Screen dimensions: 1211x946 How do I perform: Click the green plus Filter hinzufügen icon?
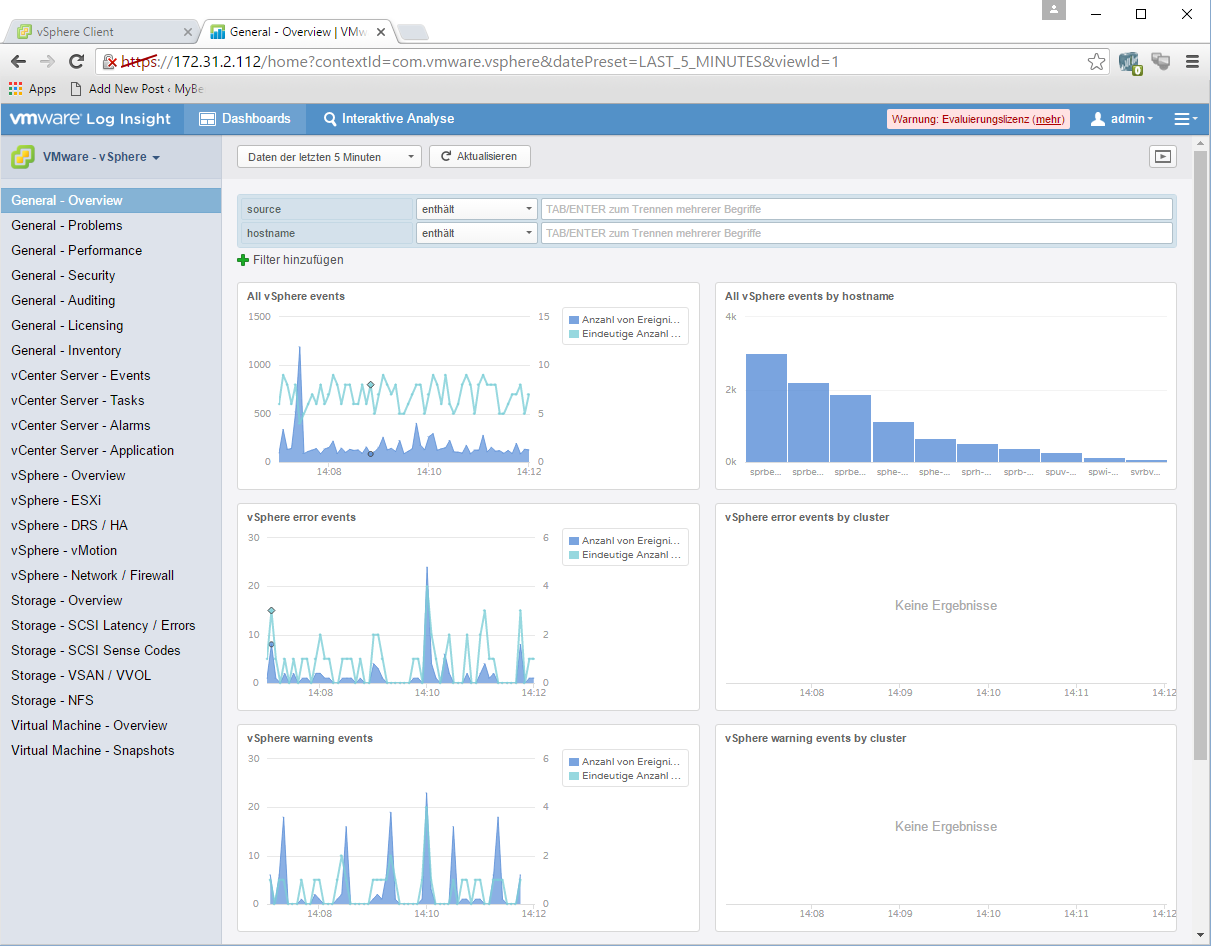pyautogui.click(x=243, y=260)
